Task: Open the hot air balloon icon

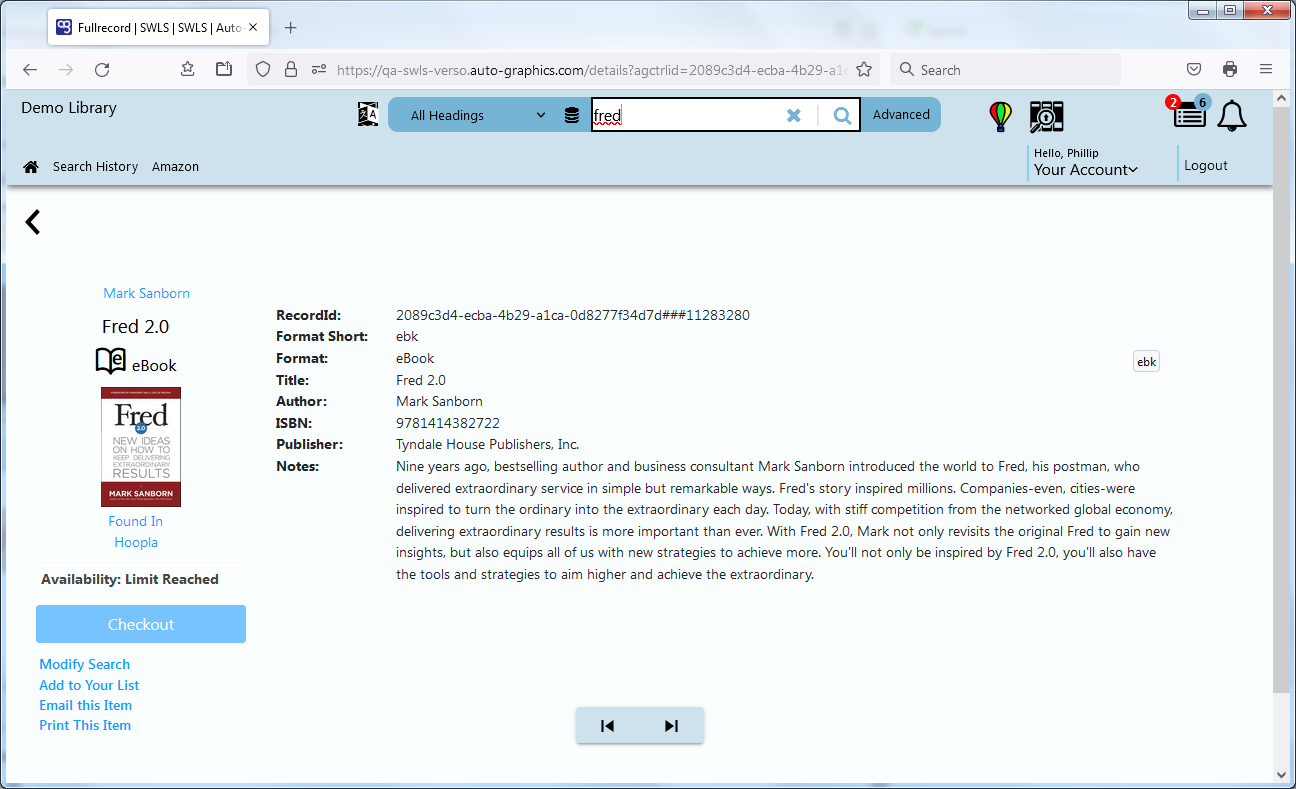Action: 1001,116
